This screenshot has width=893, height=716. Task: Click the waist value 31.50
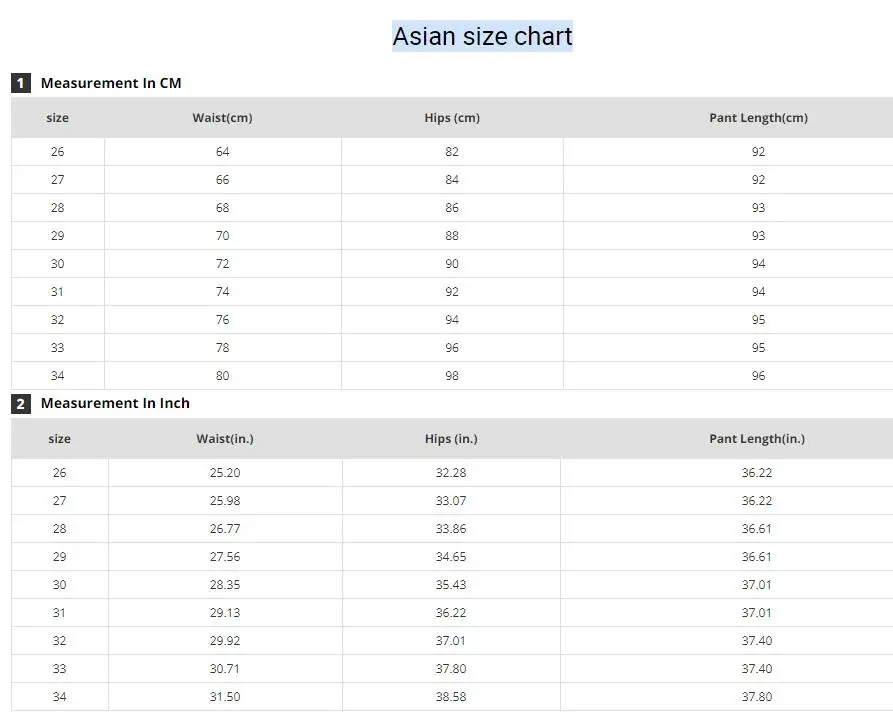(x=225, y=697)
